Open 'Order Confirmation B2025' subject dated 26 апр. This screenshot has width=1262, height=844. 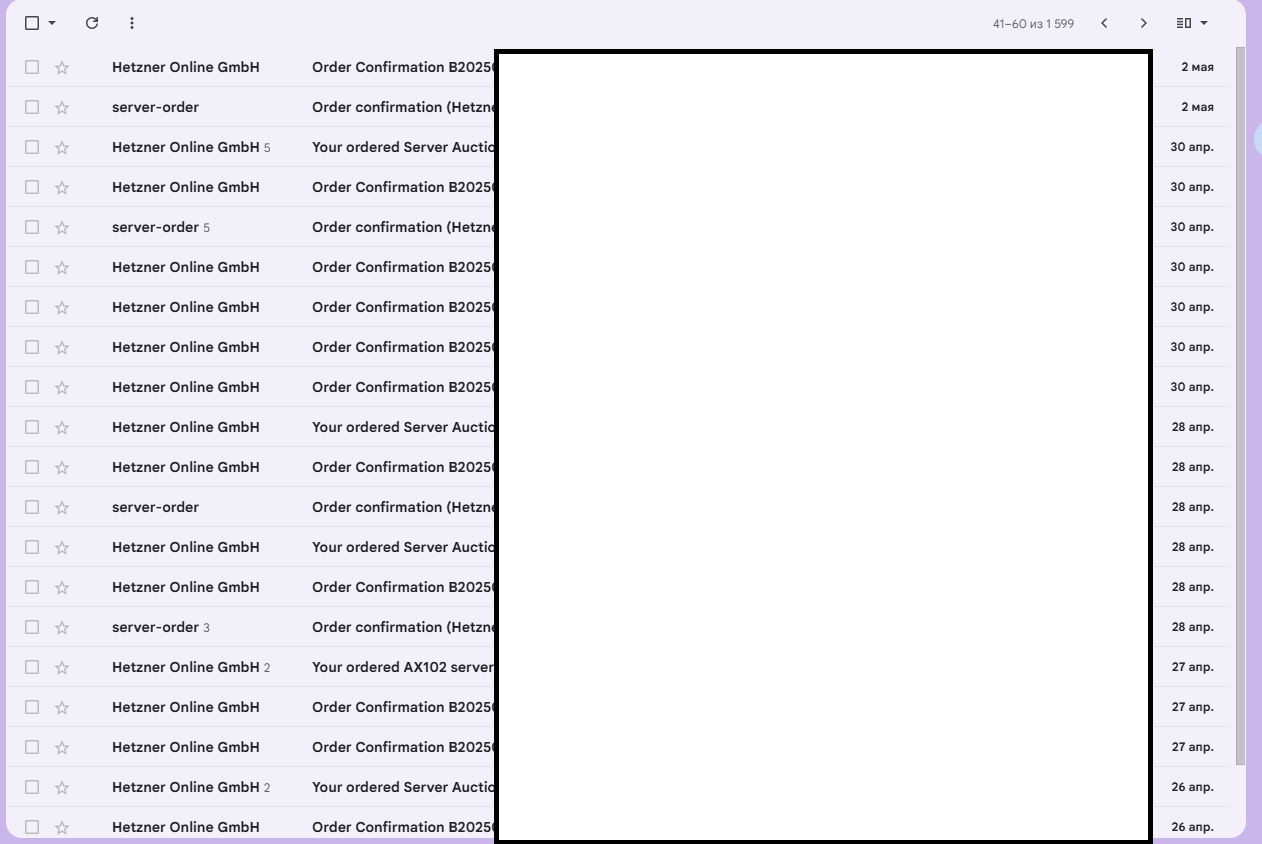pyautogui.click(x=403, y=827)
